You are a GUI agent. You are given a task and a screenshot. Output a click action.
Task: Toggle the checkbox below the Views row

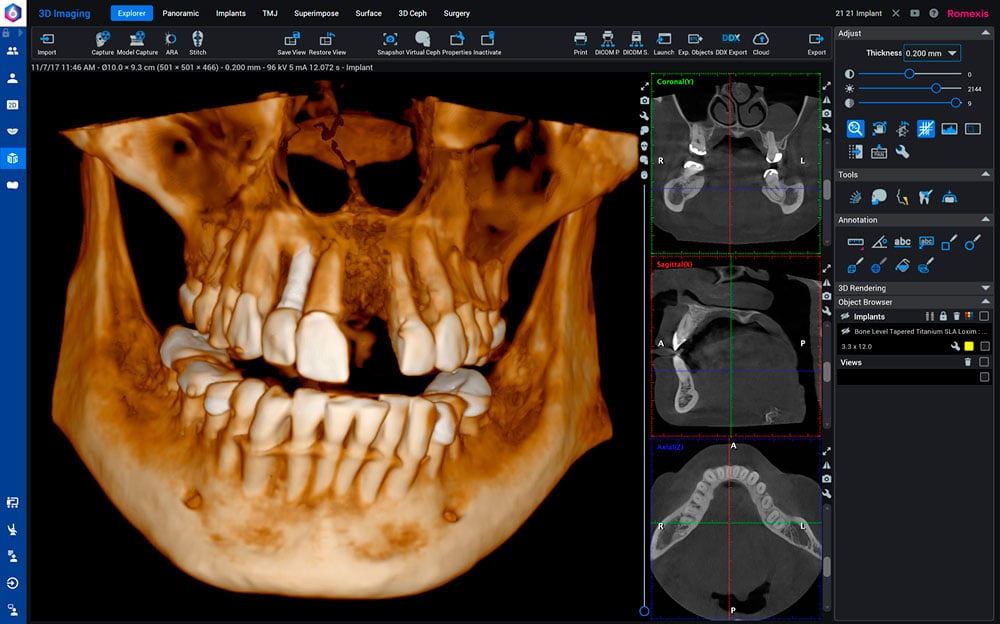coord(984,377)
